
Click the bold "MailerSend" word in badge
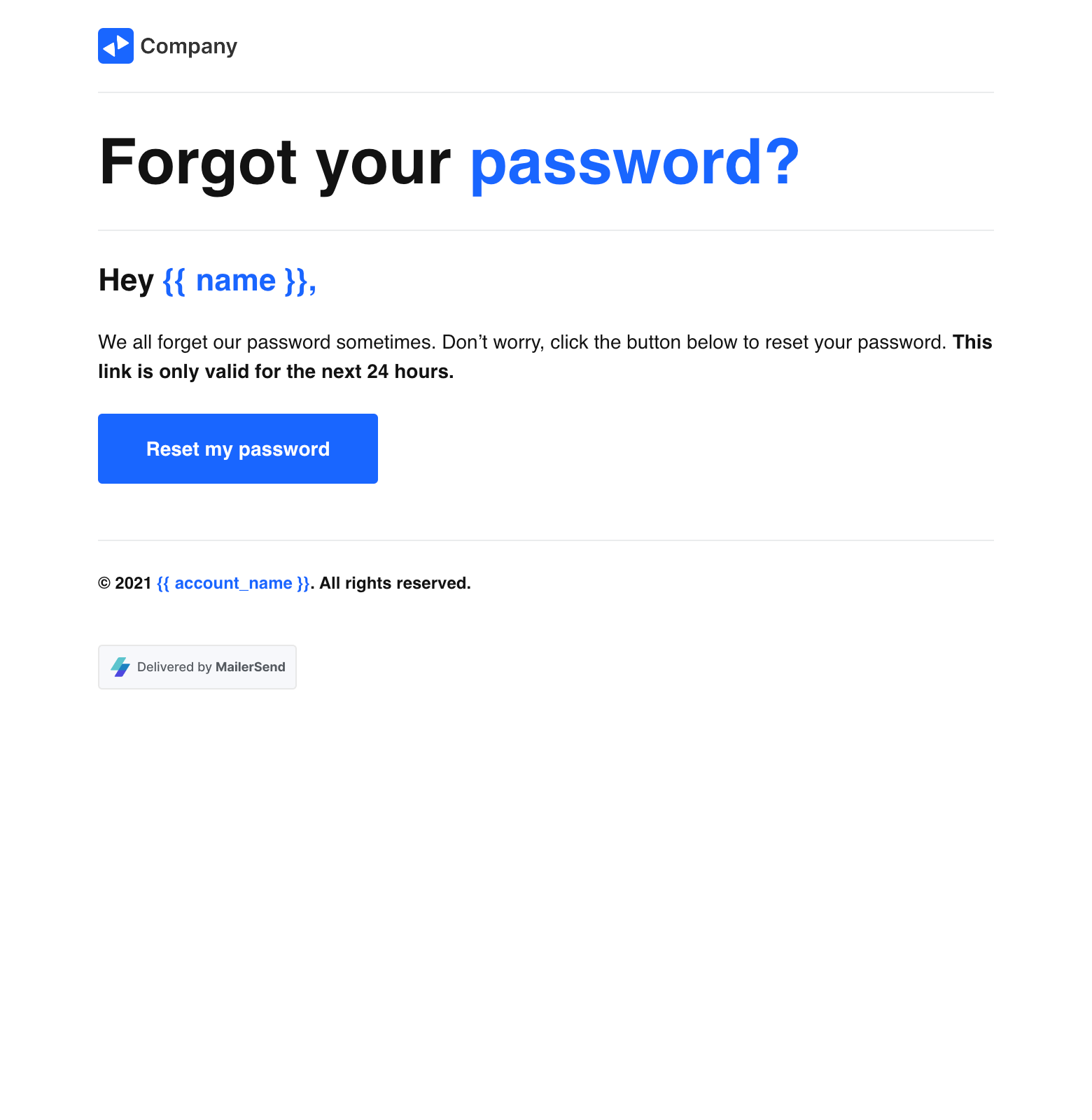[251, 667]
